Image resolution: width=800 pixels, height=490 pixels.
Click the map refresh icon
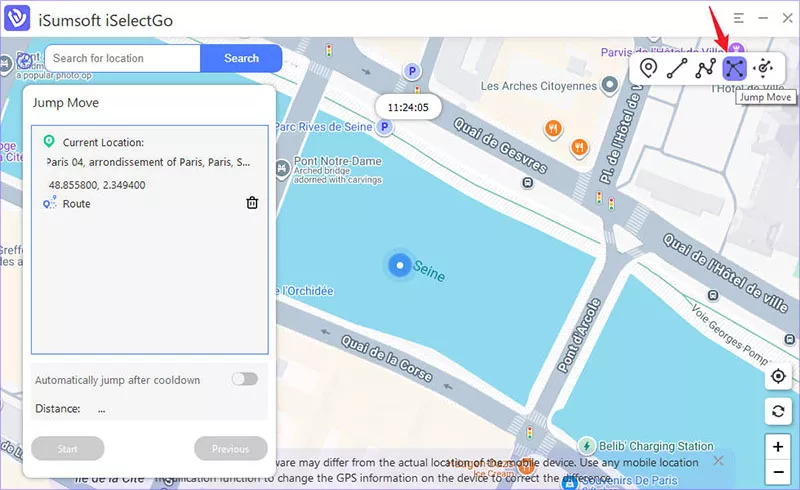point(778,411)
